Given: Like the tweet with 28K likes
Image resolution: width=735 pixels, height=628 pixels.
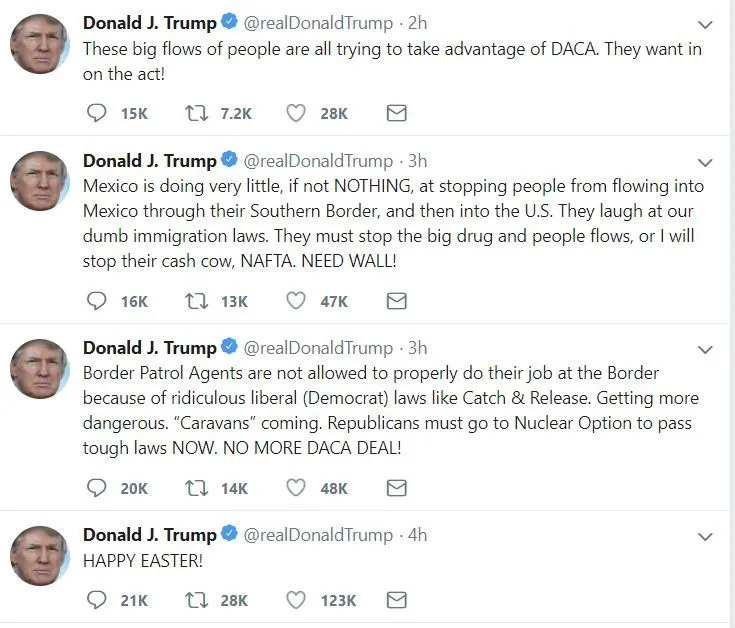Looking at the screenshot, I should (296, 114).
